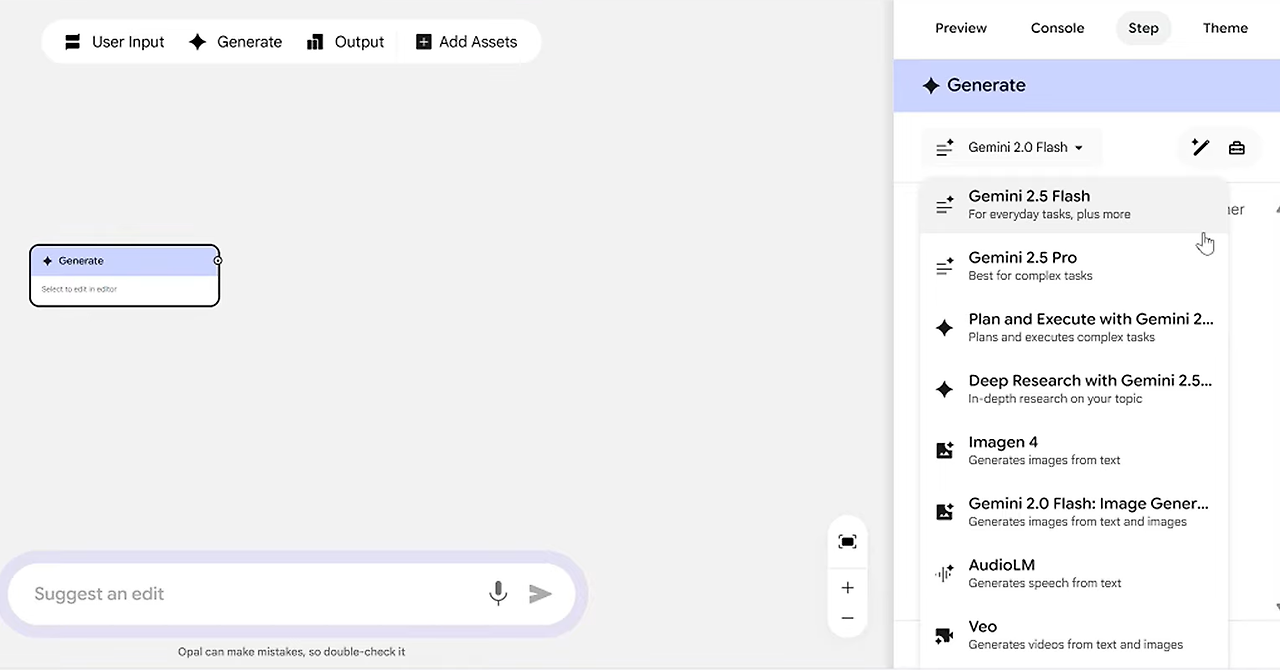Click the 'Select to edit in editor' text

[x=79, y=289]
